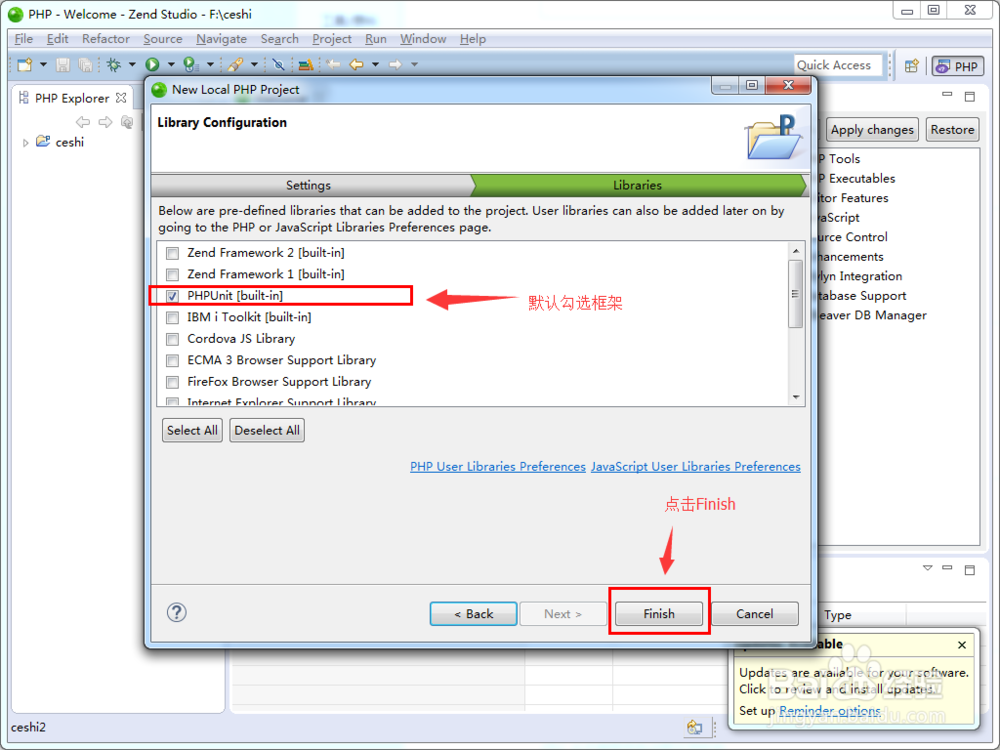Check Zend Framework 1 [built-in]

pyautogui.click(x=172, y=275)
